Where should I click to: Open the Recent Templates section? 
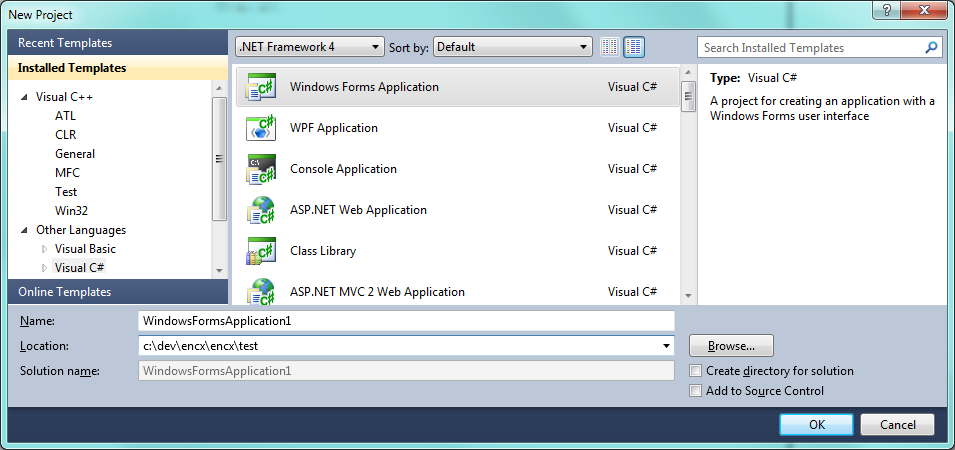[x=65, y=43]
